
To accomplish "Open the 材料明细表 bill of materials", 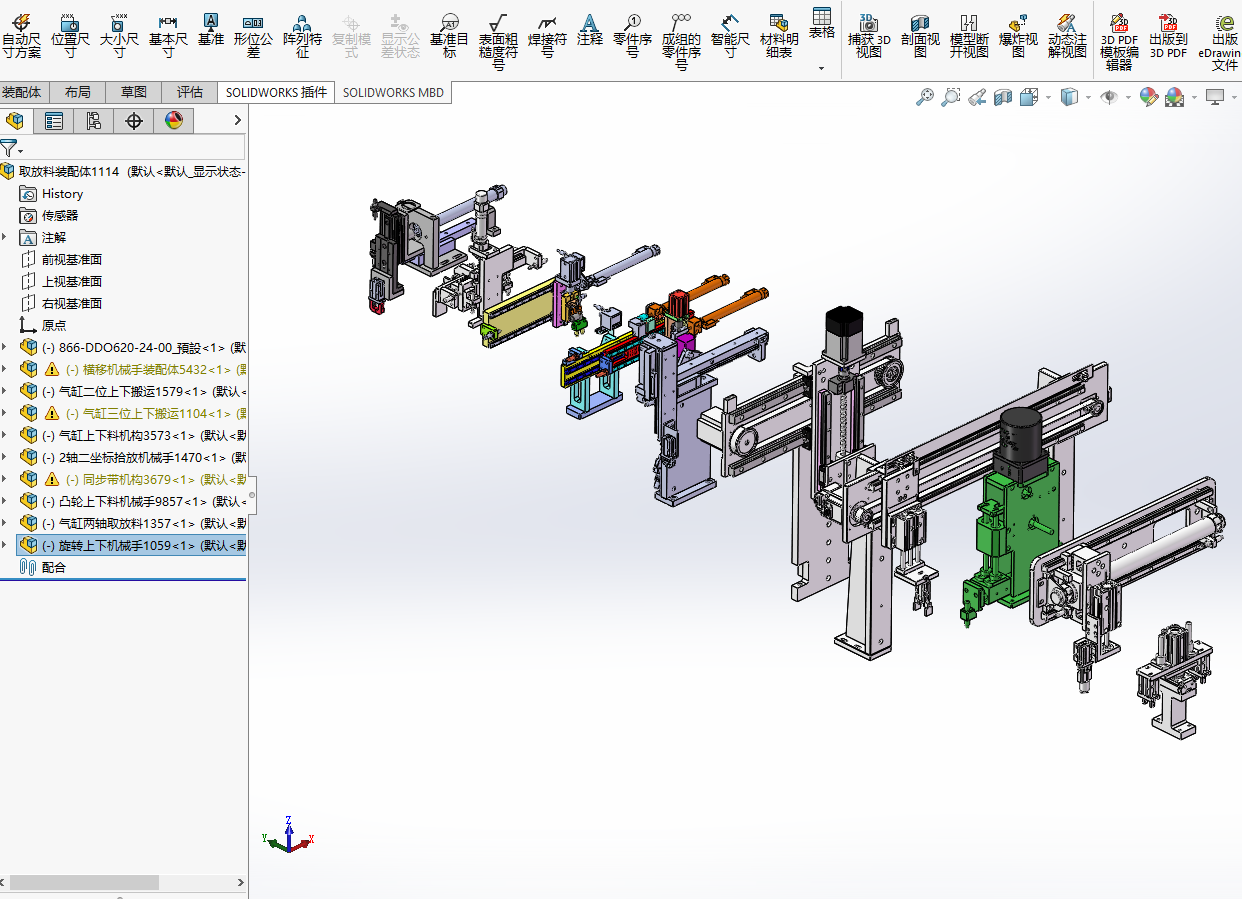I will [779, 36].
